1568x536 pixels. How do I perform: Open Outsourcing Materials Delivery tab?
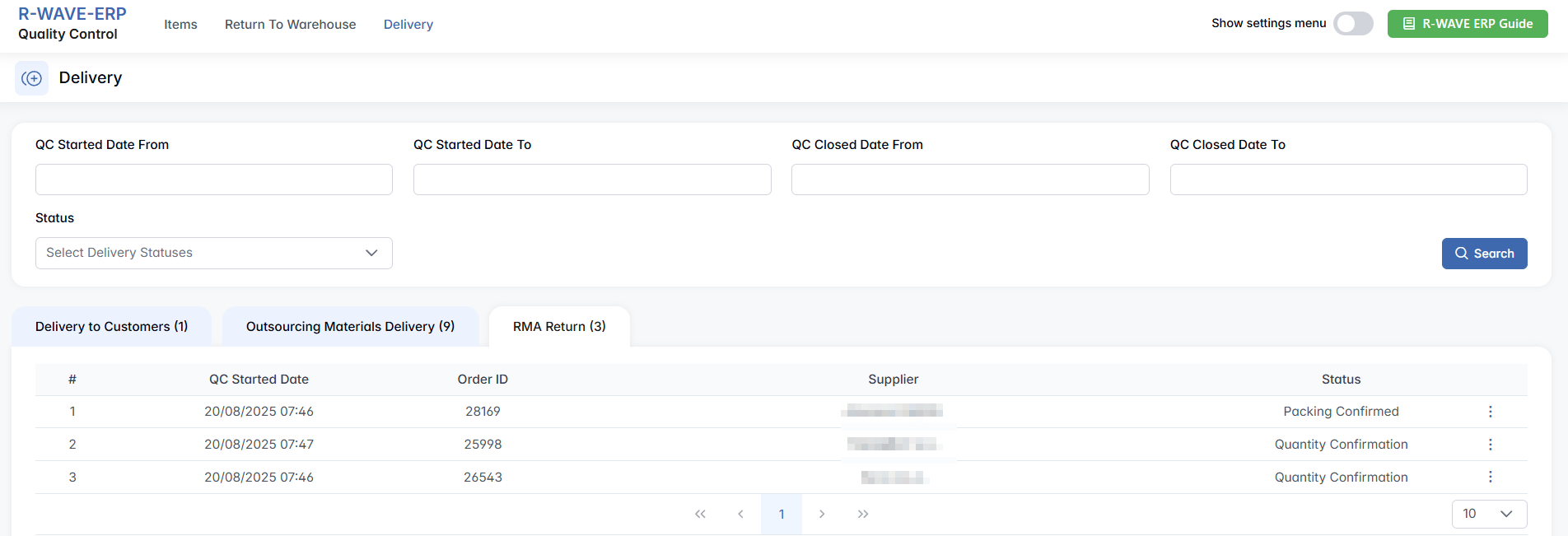pyautogui.click(x=350, y=327)
